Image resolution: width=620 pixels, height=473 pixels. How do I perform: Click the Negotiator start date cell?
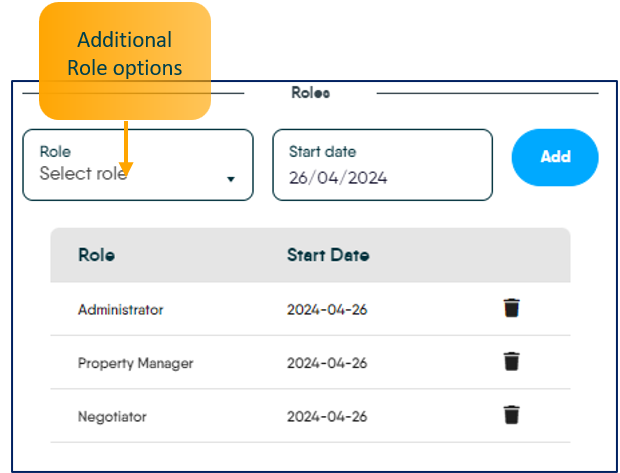click(x=327, y=416)
